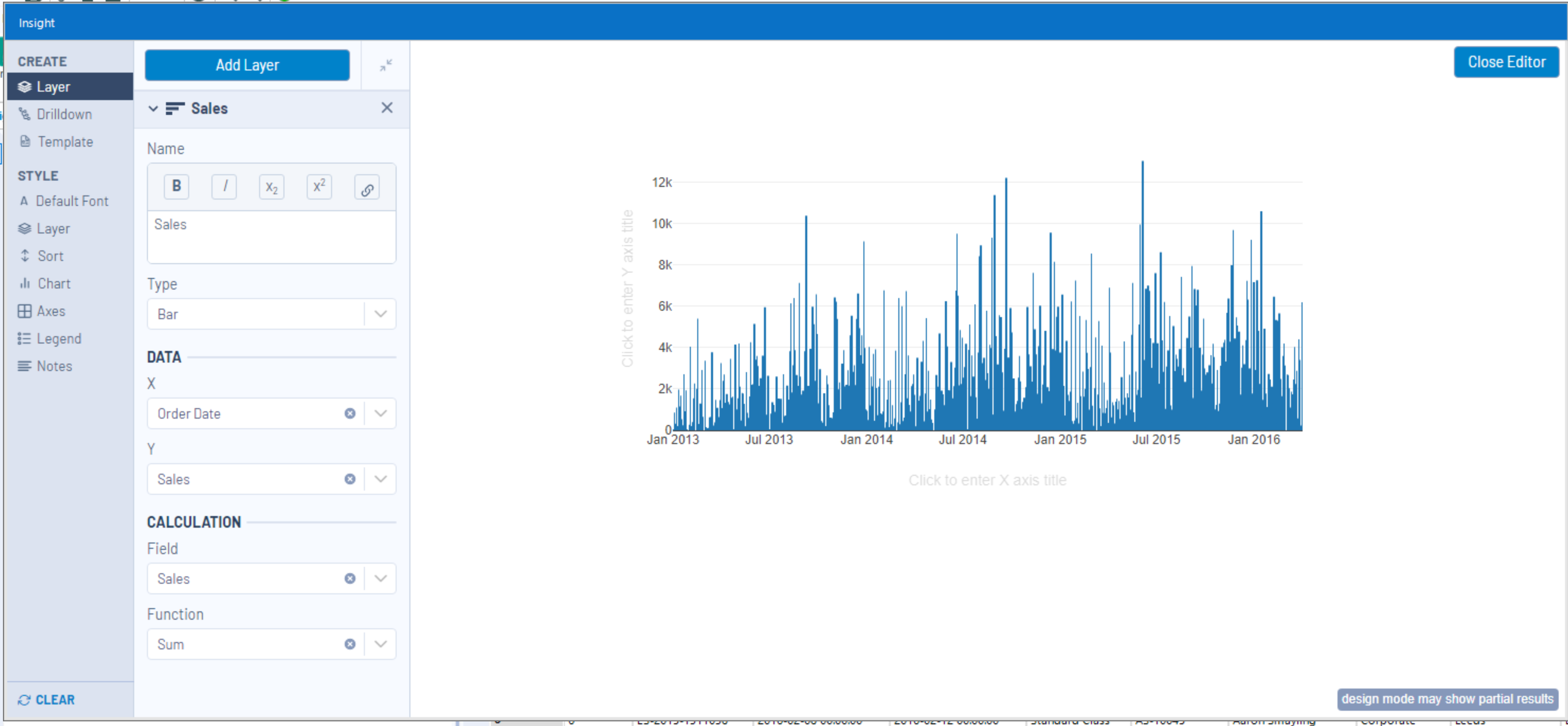Open the Chart style settings
1568x726 pixels.
[55, 283]
